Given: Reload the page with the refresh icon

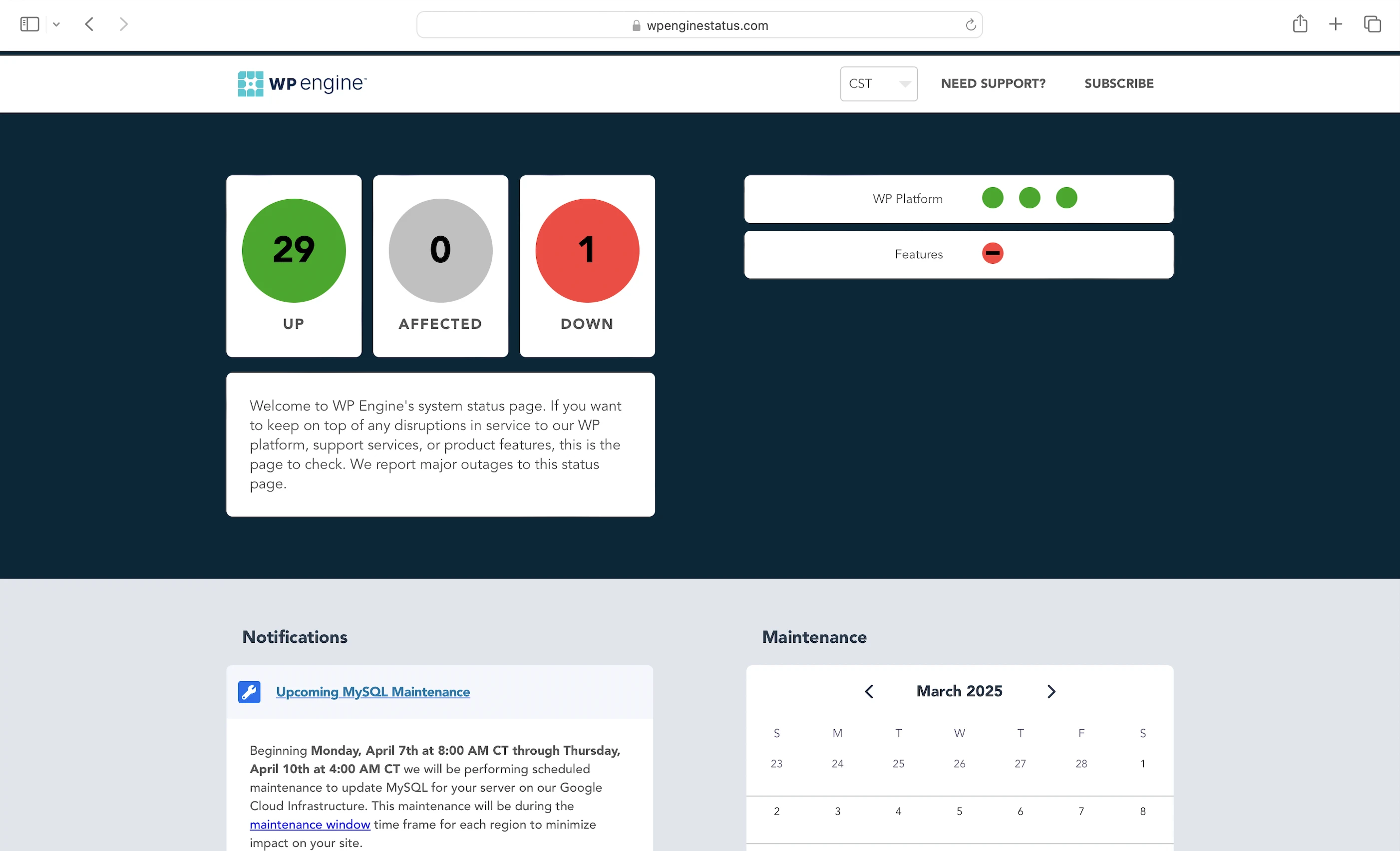Looking at the screenshot, I should point(971,25).
